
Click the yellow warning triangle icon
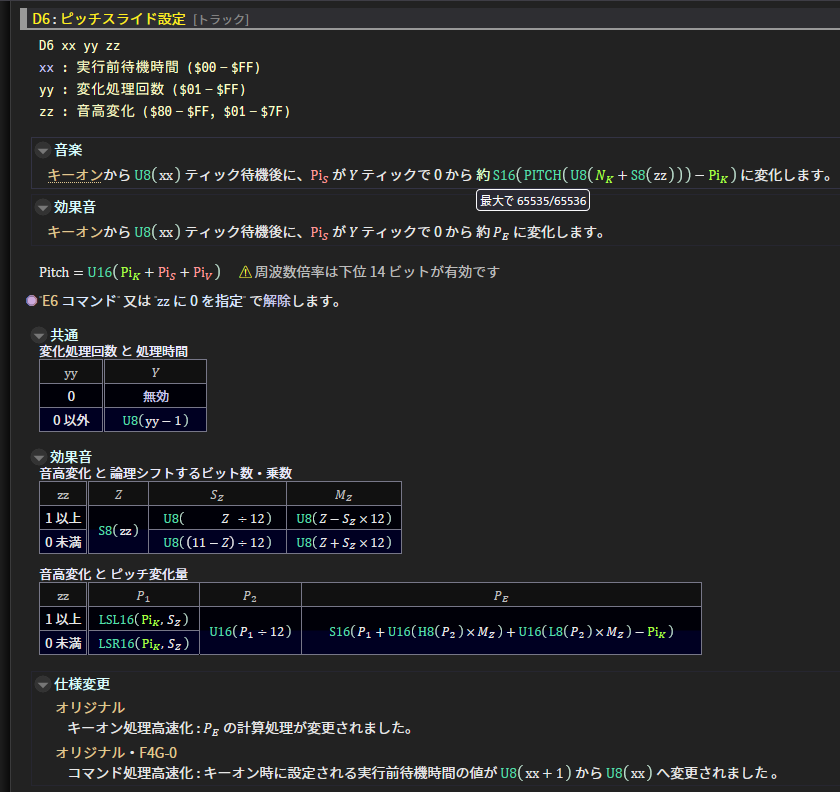[x=245, y=272]
